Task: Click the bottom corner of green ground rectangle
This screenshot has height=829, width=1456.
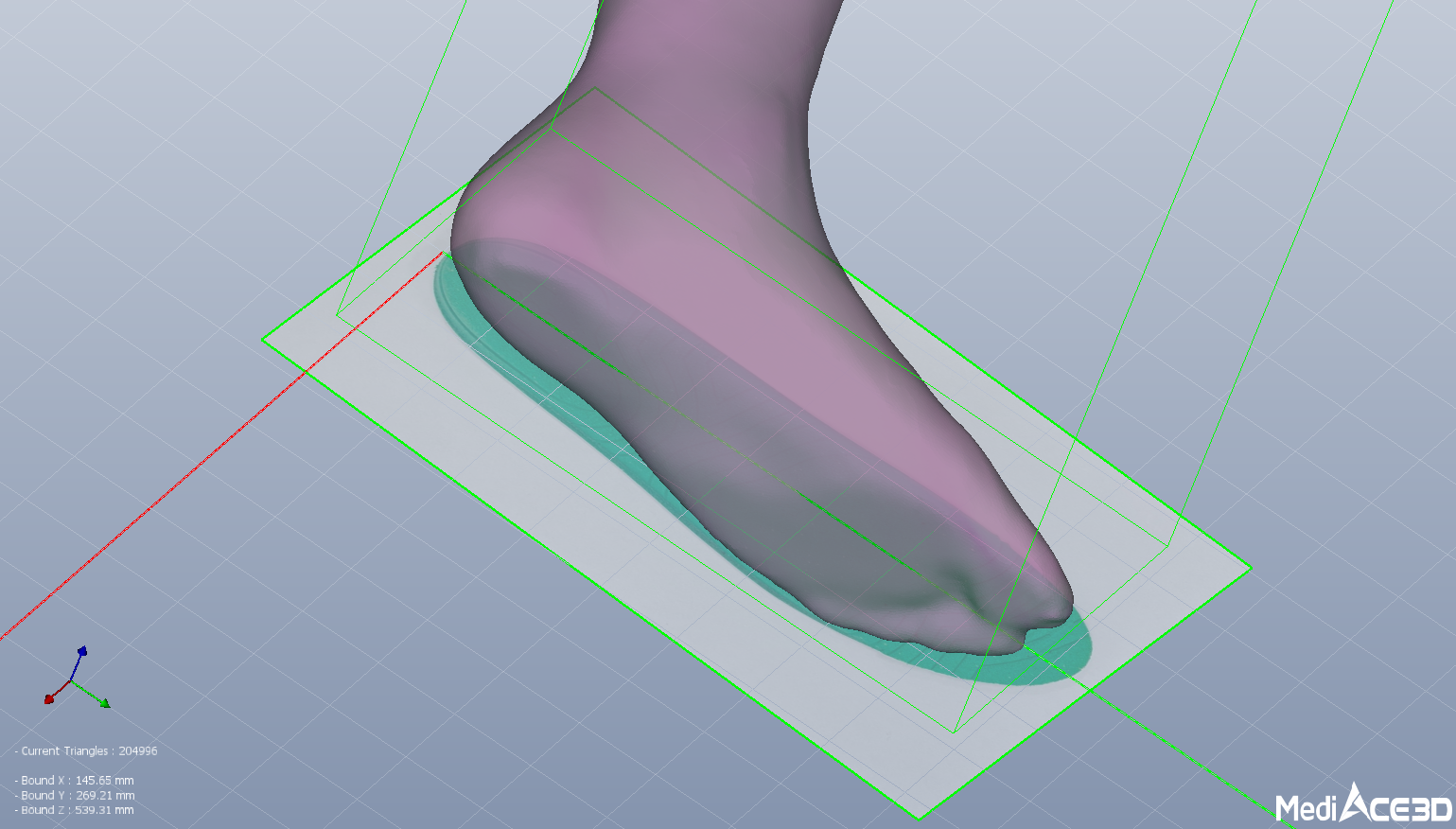Action: [918, 818]
